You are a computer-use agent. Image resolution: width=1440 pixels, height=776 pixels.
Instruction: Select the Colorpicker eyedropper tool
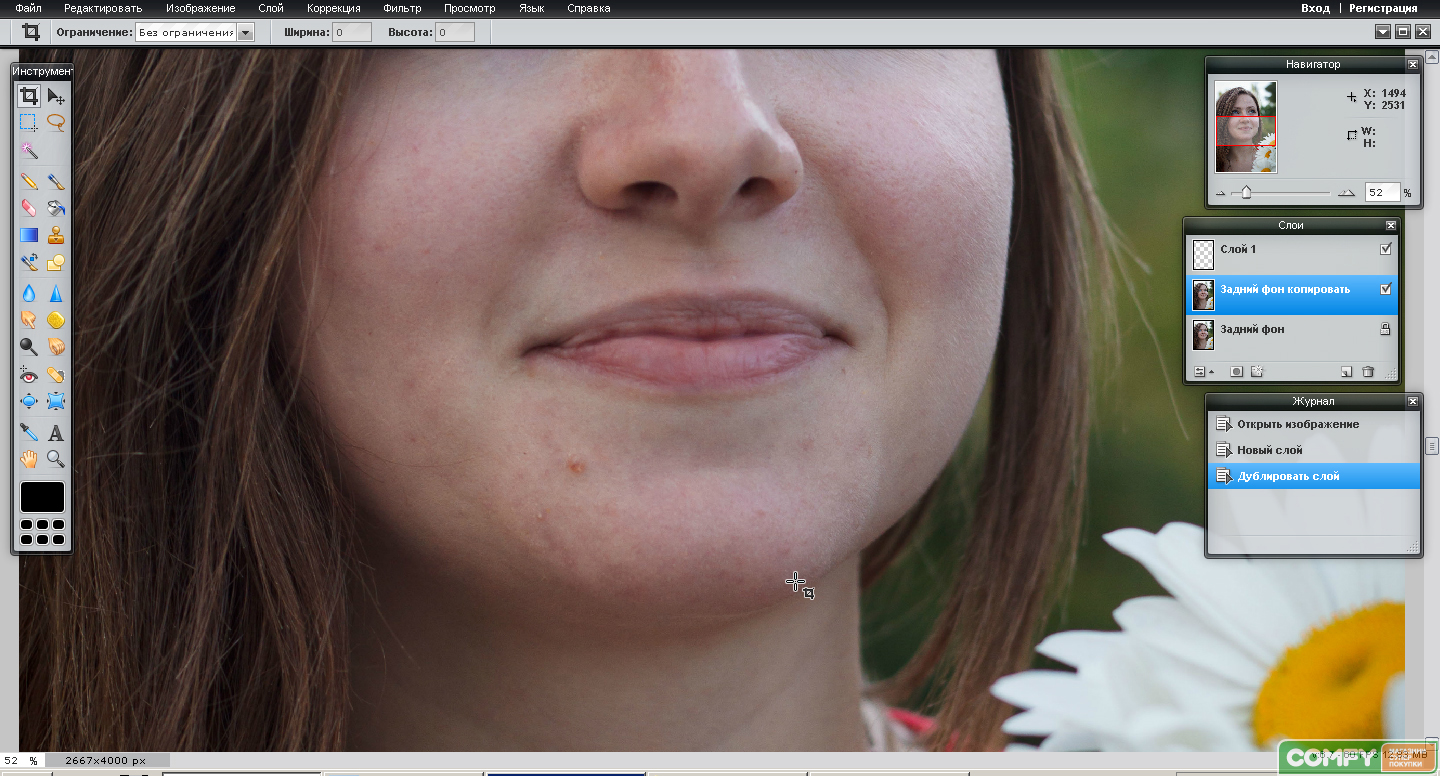tap(29, 432)
